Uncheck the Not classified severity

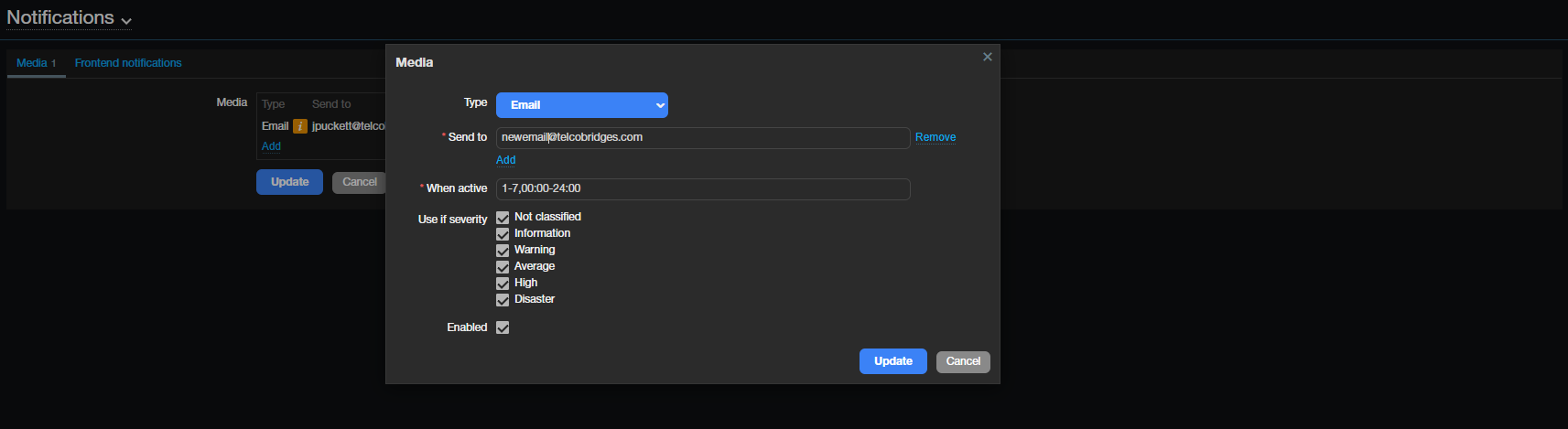503,218
